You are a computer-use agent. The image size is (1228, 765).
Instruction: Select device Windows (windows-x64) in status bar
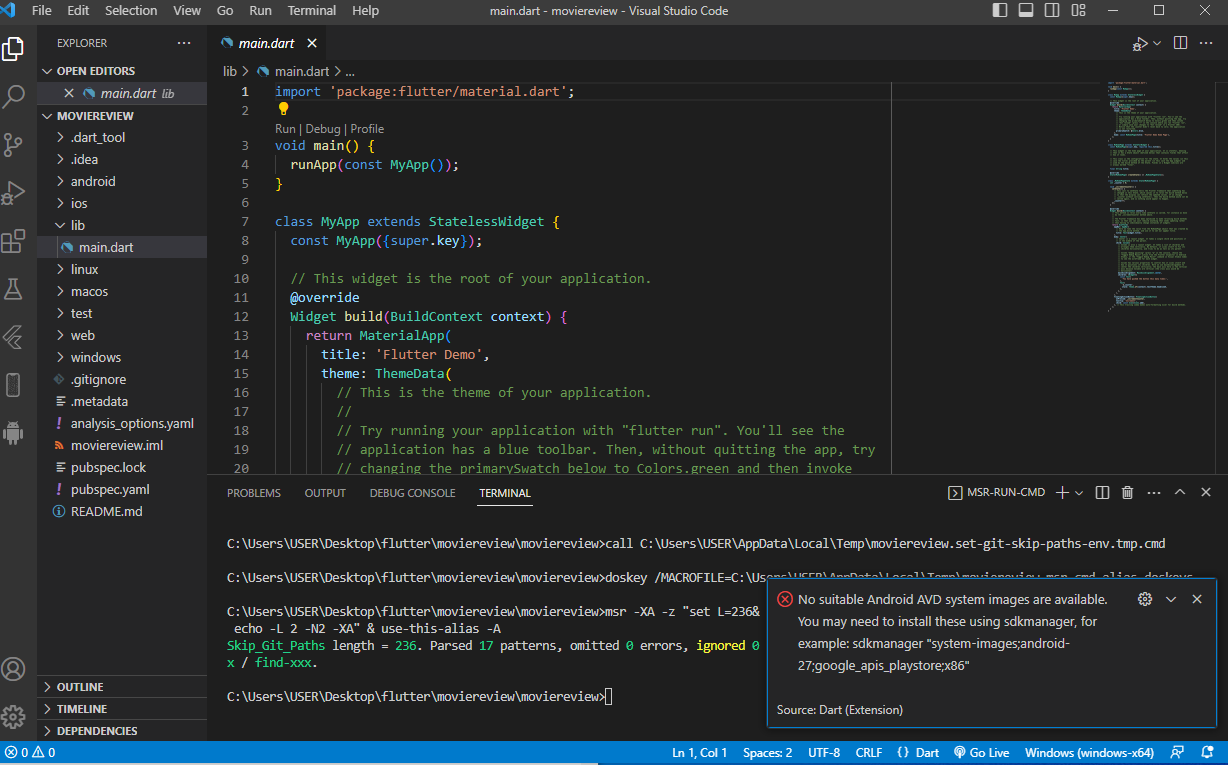[1089, 752]
